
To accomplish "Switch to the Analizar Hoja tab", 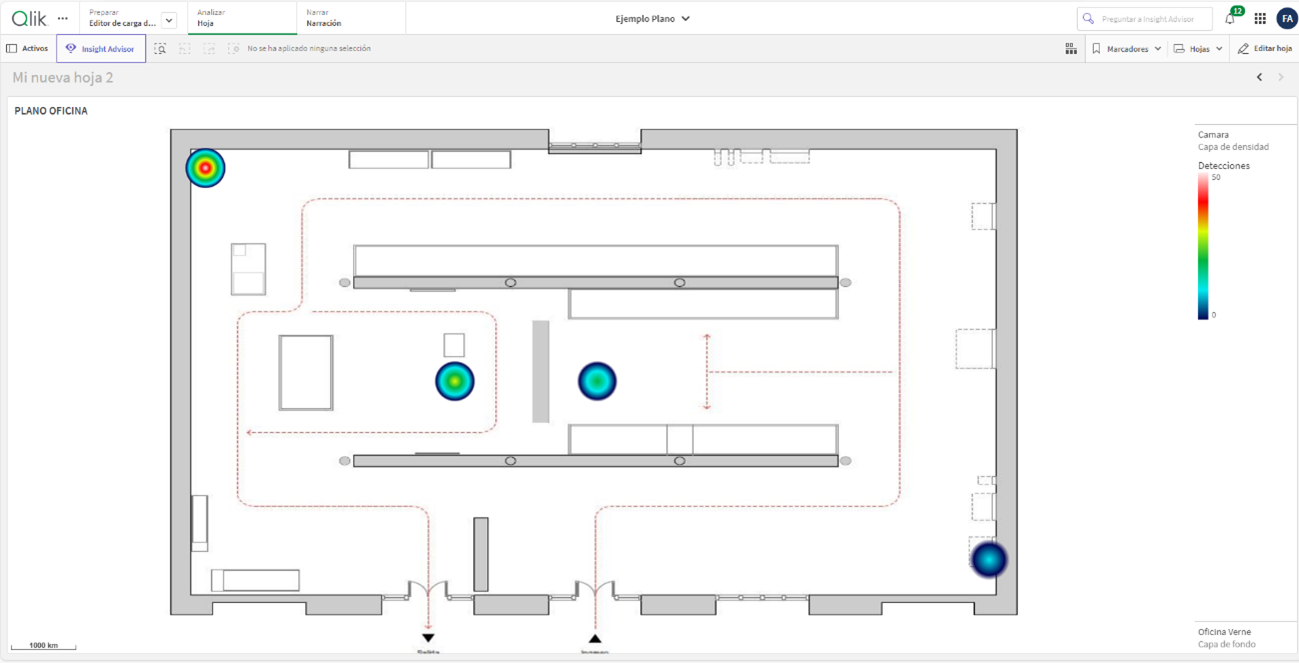I will click(242, 18).
